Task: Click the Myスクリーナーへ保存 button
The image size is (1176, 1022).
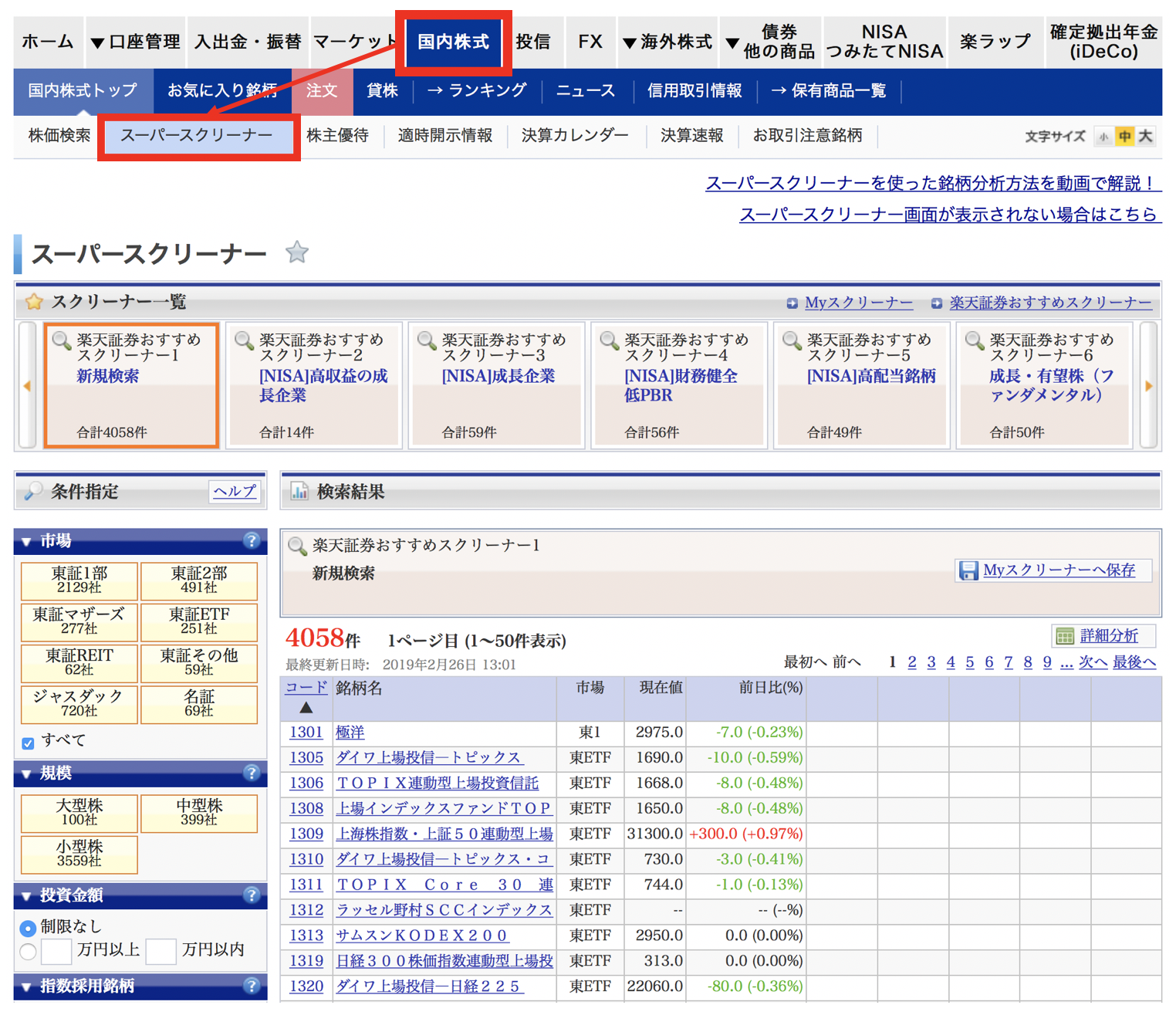Action: click(x=1054, y=570)
